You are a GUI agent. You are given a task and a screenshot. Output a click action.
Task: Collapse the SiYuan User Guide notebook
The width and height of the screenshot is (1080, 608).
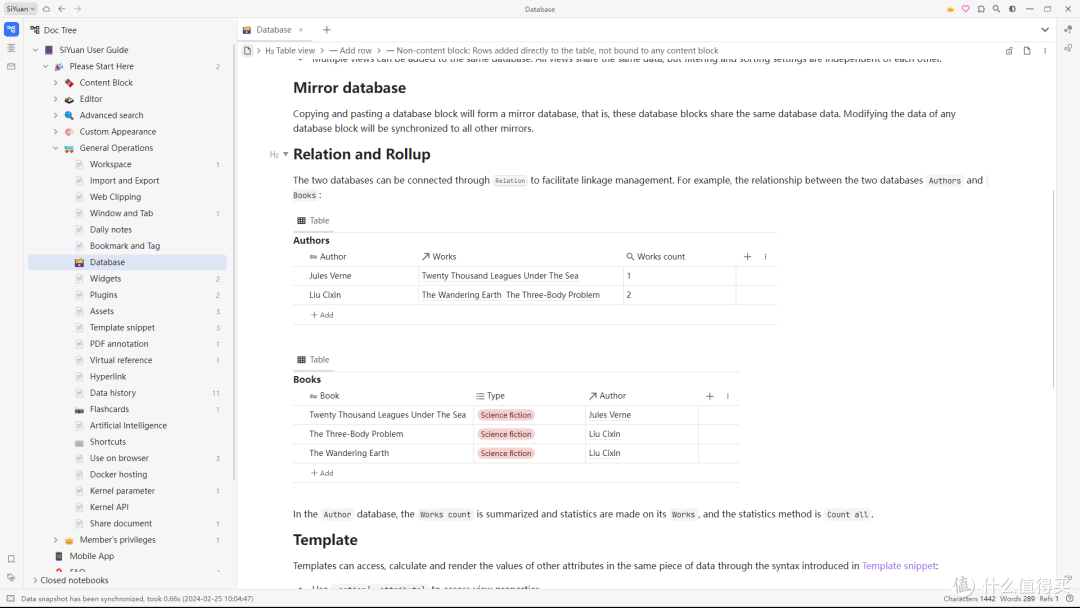pos(35,50)
